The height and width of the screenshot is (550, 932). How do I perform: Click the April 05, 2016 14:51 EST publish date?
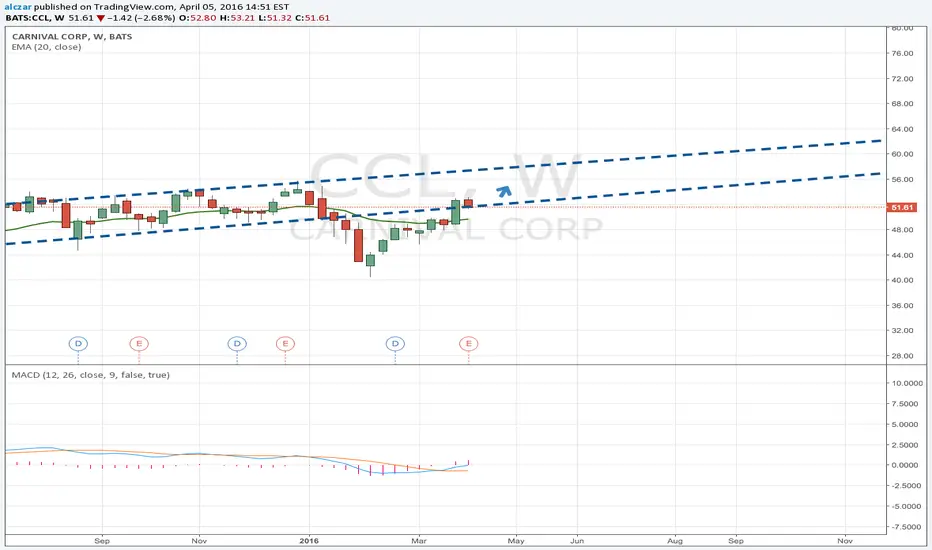(x=234, y=7)
